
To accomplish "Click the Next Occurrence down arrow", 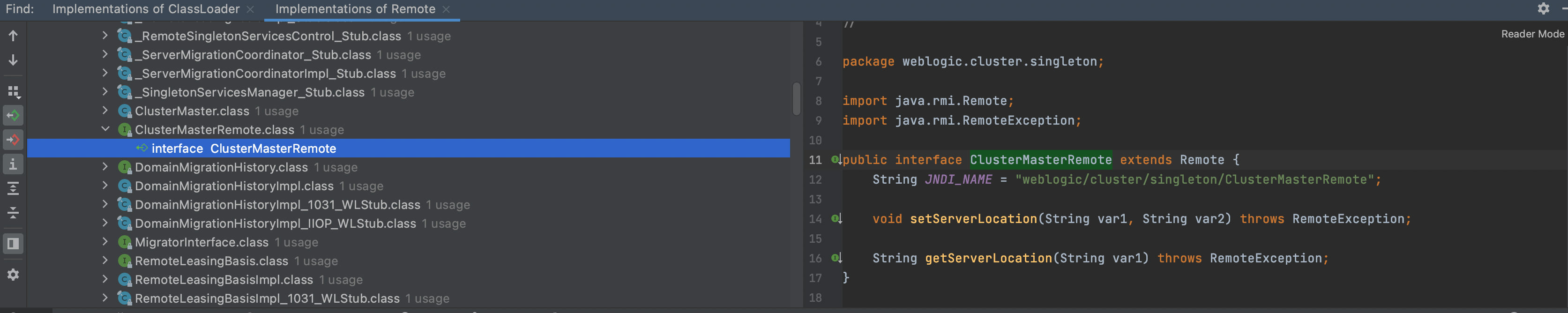I will [13, 60].
